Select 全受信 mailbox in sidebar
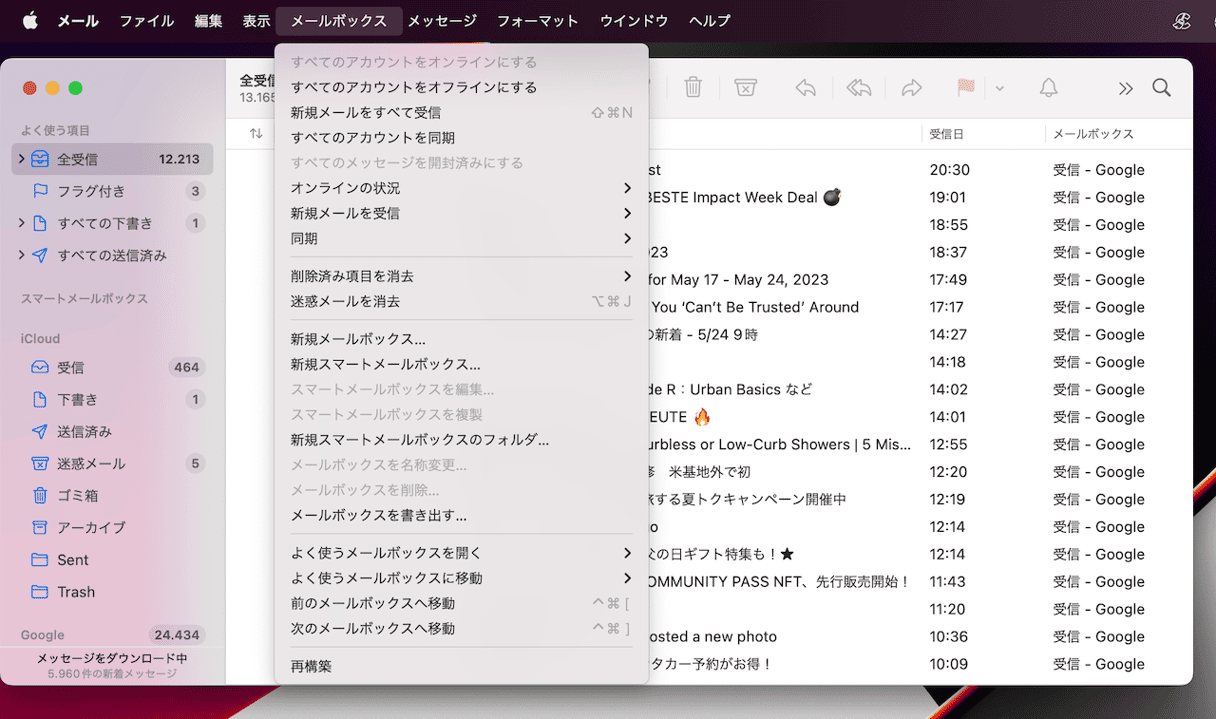The height and width of the screenshot is (719, 1216). pos(112,159)
